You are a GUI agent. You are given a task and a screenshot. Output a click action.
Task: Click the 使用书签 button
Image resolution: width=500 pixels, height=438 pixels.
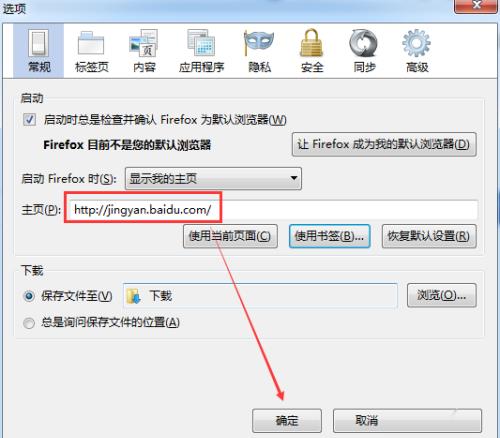point(329,236)
